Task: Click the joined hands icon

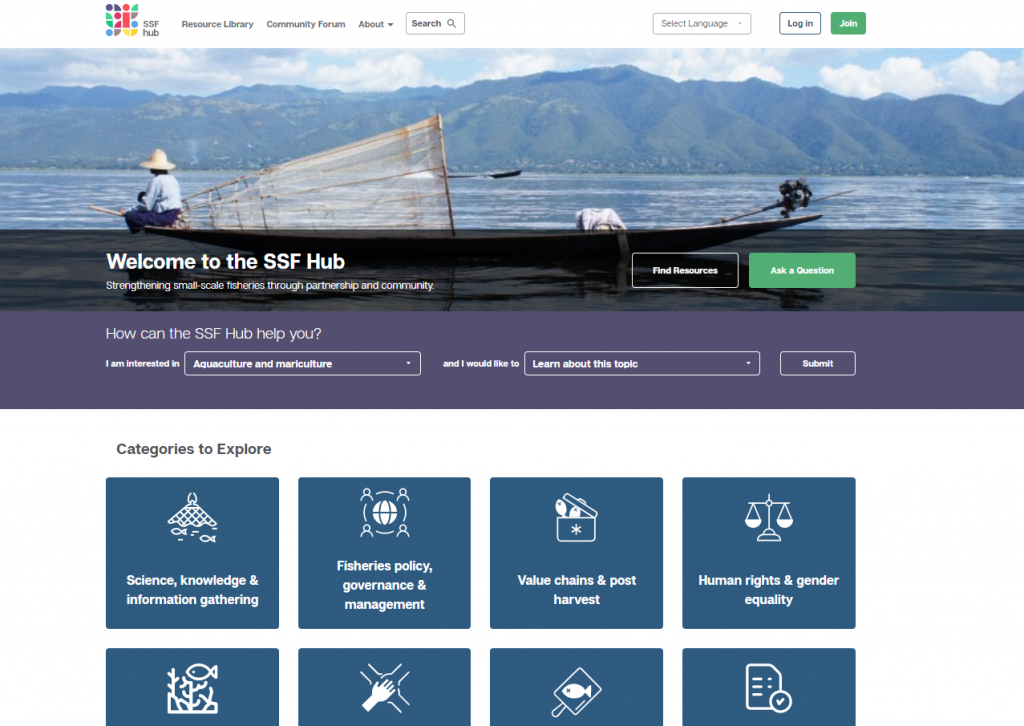Action: (x=385, y=688)
